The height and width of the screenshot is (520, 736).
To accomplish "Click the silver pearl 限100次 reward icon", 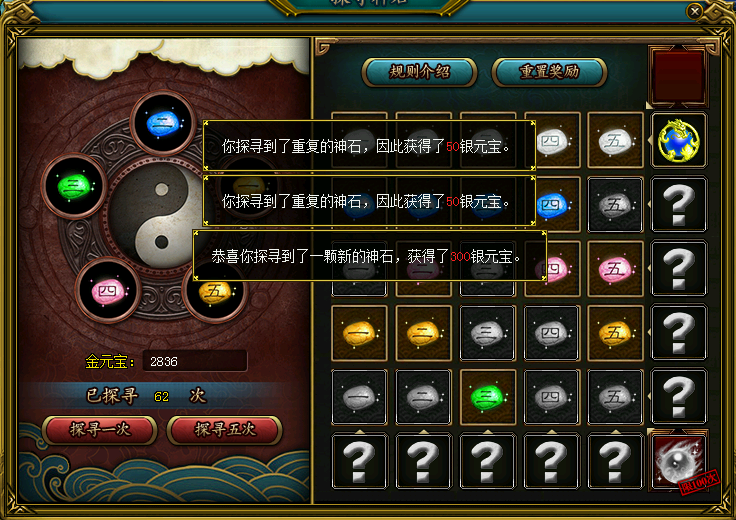I will (678, 461).
